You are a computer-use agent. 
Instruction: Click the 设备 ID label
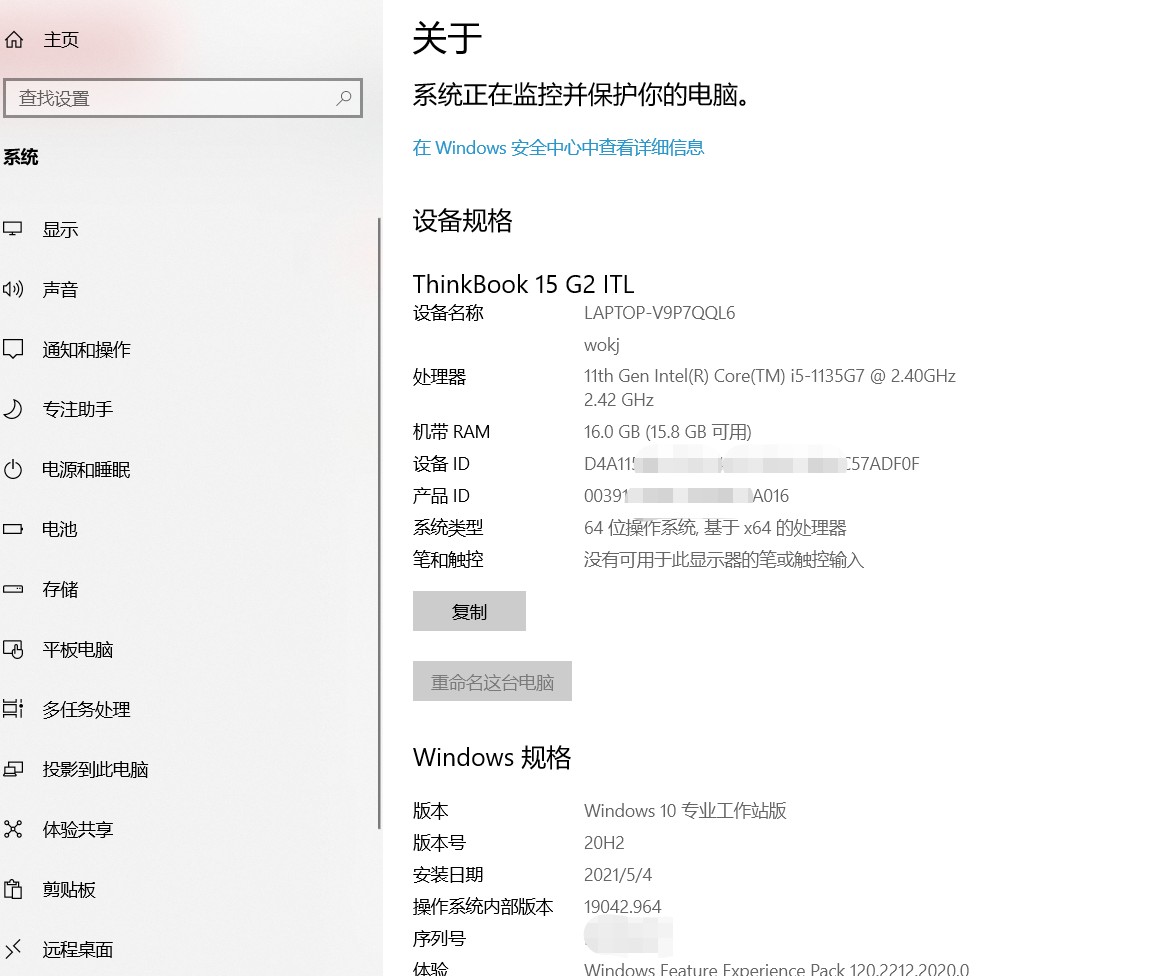(x=441, y=464)
